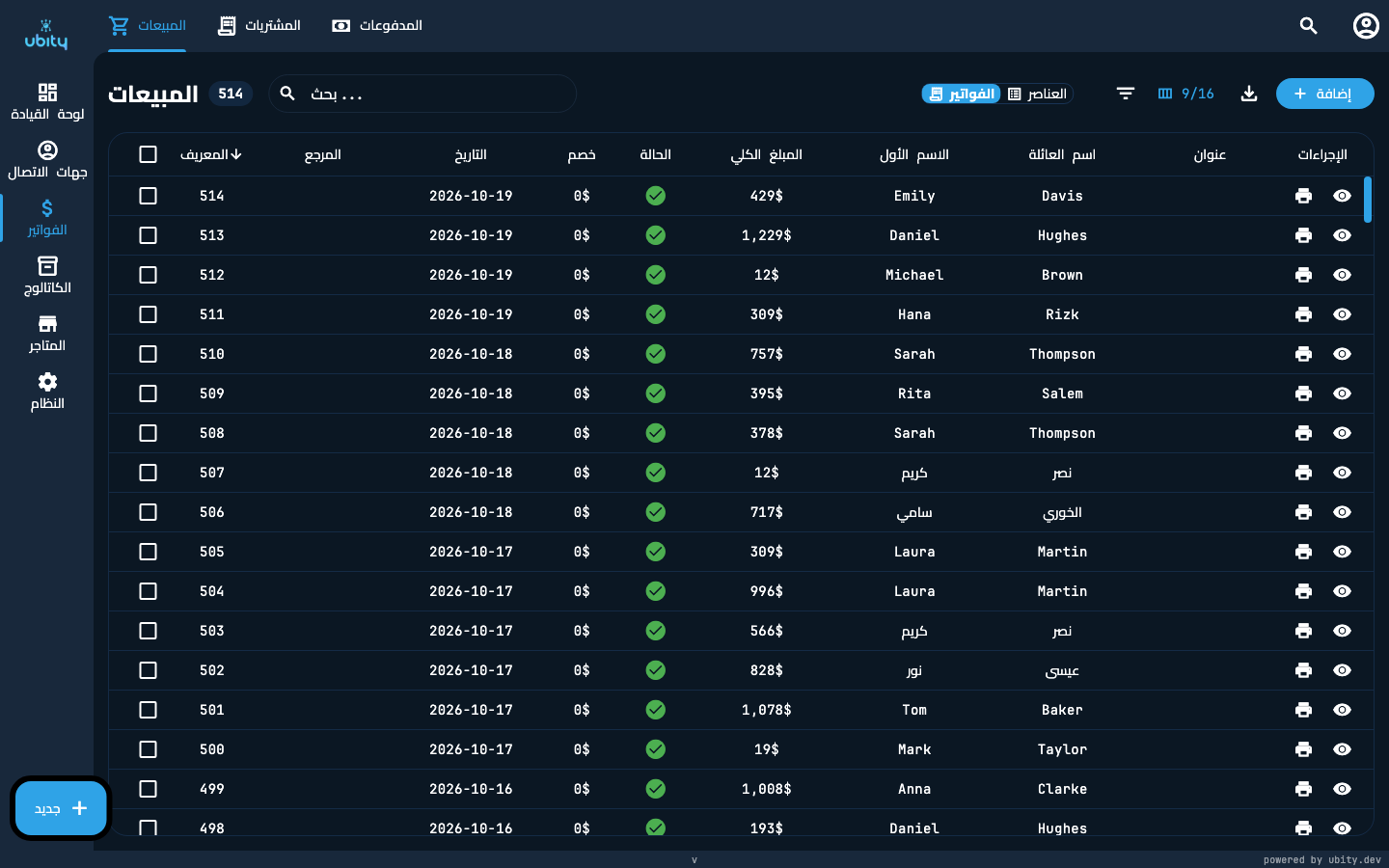
Task: Switch to المبيعات sales tab
Action: (x=148, y=26)
